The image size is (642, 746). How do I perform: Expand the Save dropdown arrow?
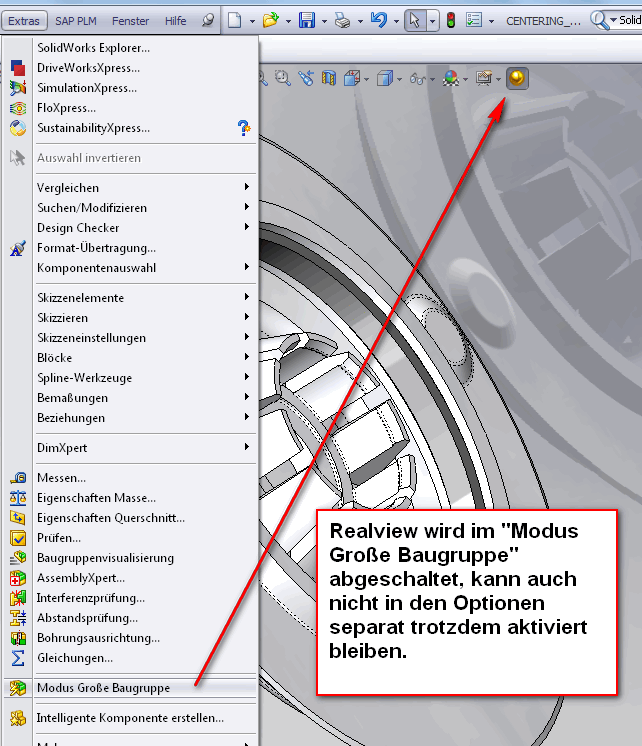point(324,21)
